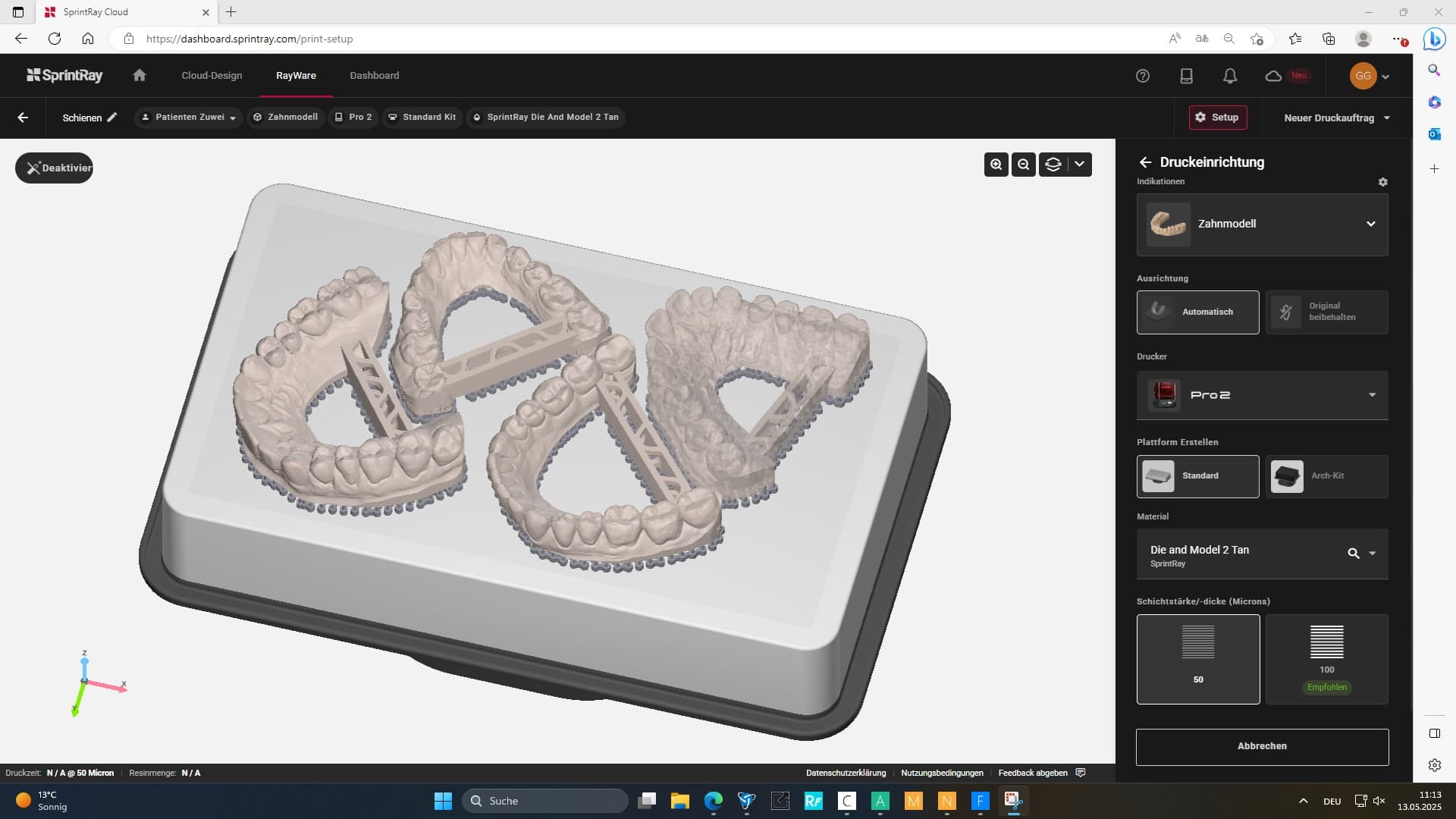Search materials magnifier icon
The height and width of the screenshot is (819, 1456).
tap(1353, 554)
